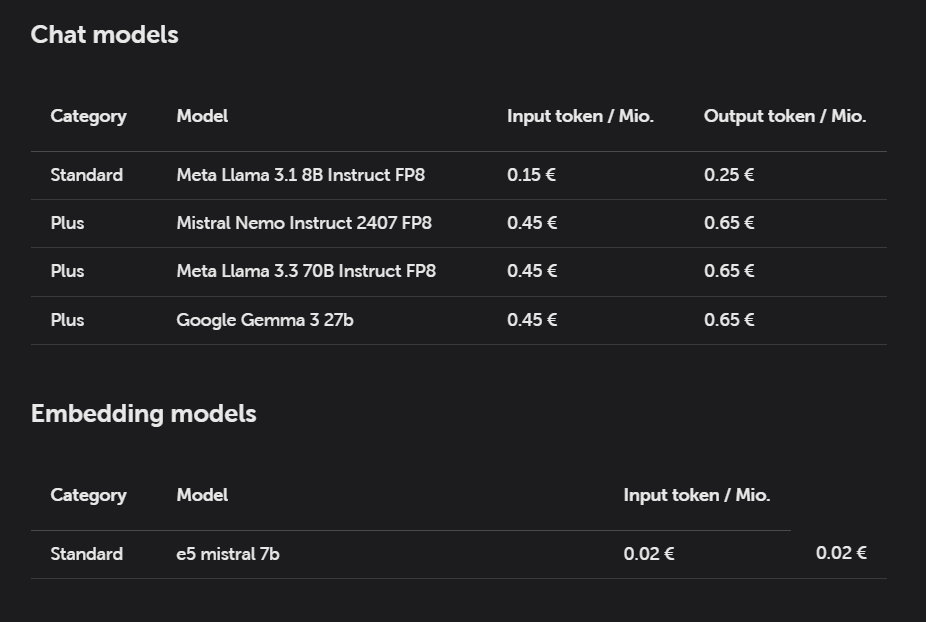This screenshot has height=622, width=926.
Task: Click the Output token / Mio. header
Action: click(x=785, y=116)
